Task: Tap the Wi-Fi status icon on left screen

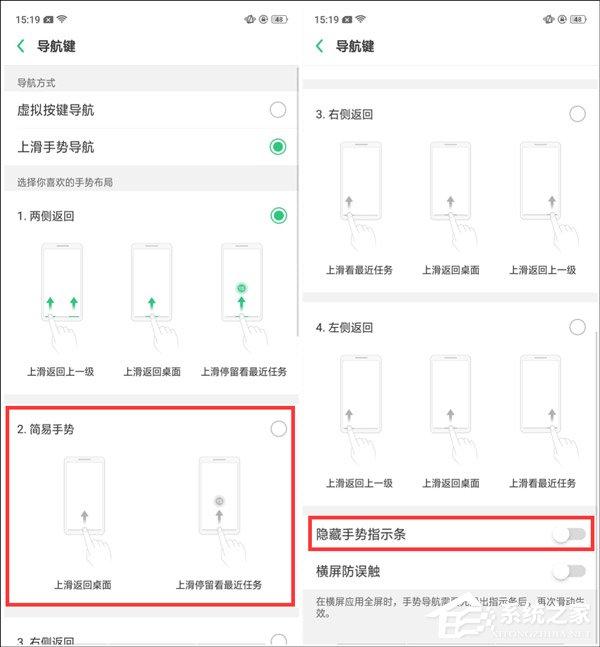Action: click(62, 19)
